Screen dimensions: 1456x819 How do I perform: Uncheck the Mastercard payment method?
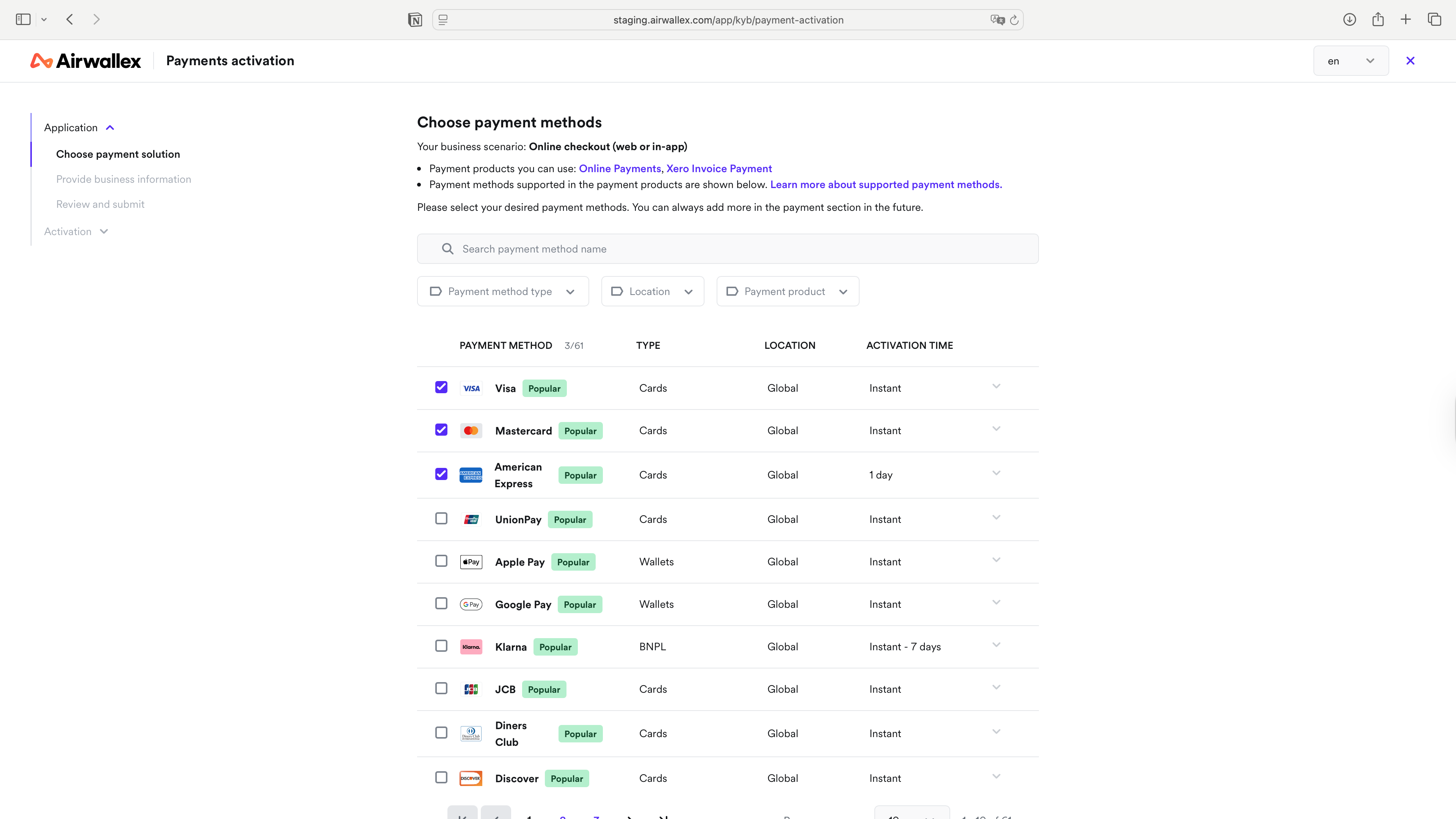pyautogui.click(x=441, y=430)
